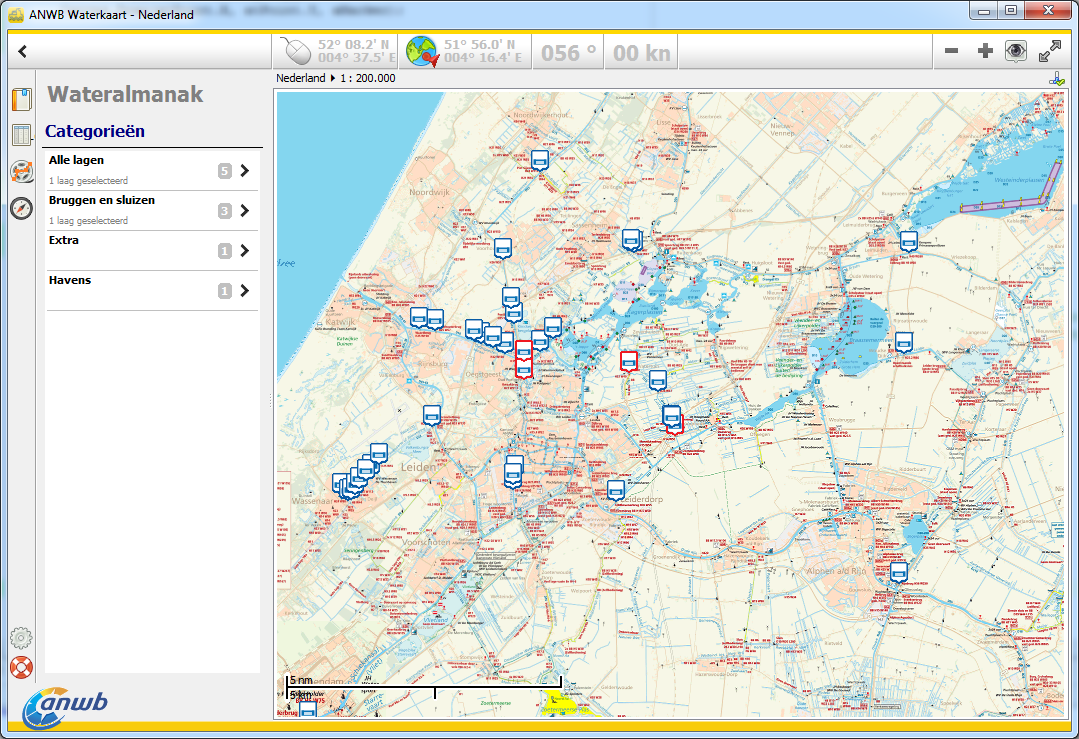
Task: Open the settings gear icon
Action: (x=21, y=637)
